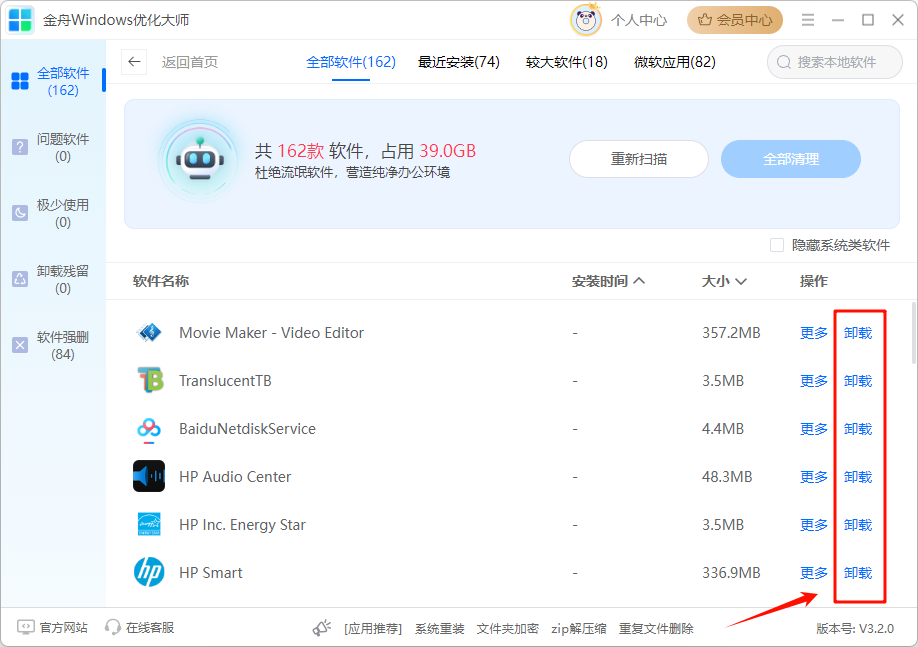The width and height of the screenshot is (918, 647).
Task: Click the BaiduNetdiskService app icon
Action: click(149, 429)
